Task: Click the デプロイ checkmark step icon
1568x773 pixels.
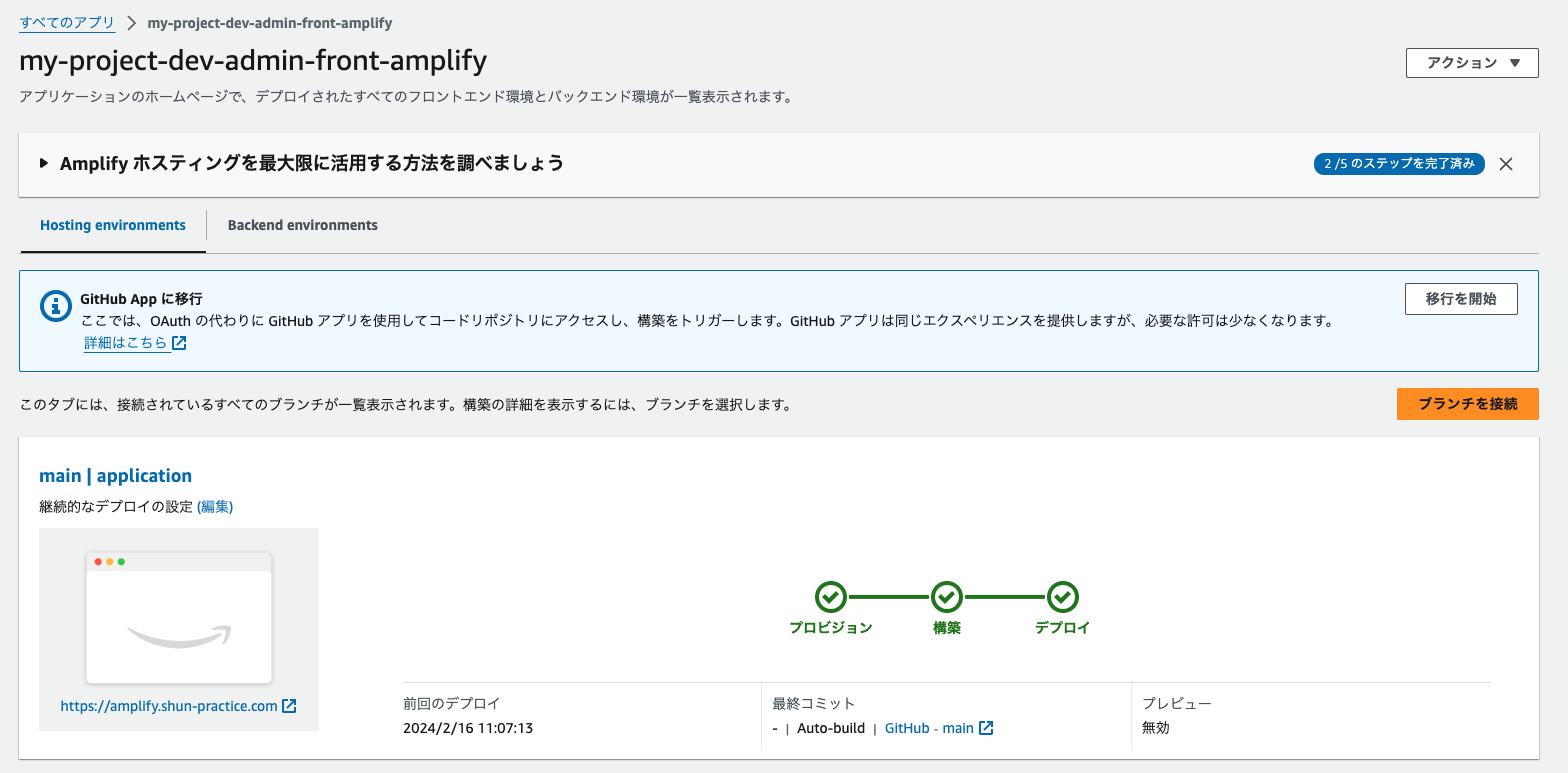Action: click(x=1062, y=597)
